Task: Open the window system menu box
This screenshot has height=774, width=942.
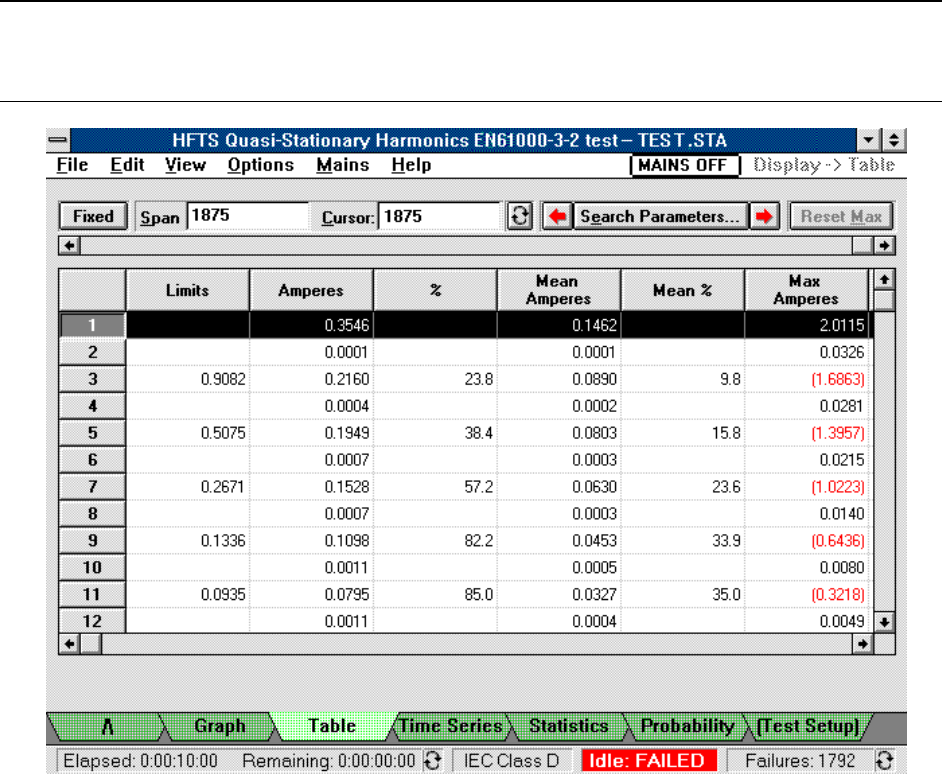Action: 59,141
